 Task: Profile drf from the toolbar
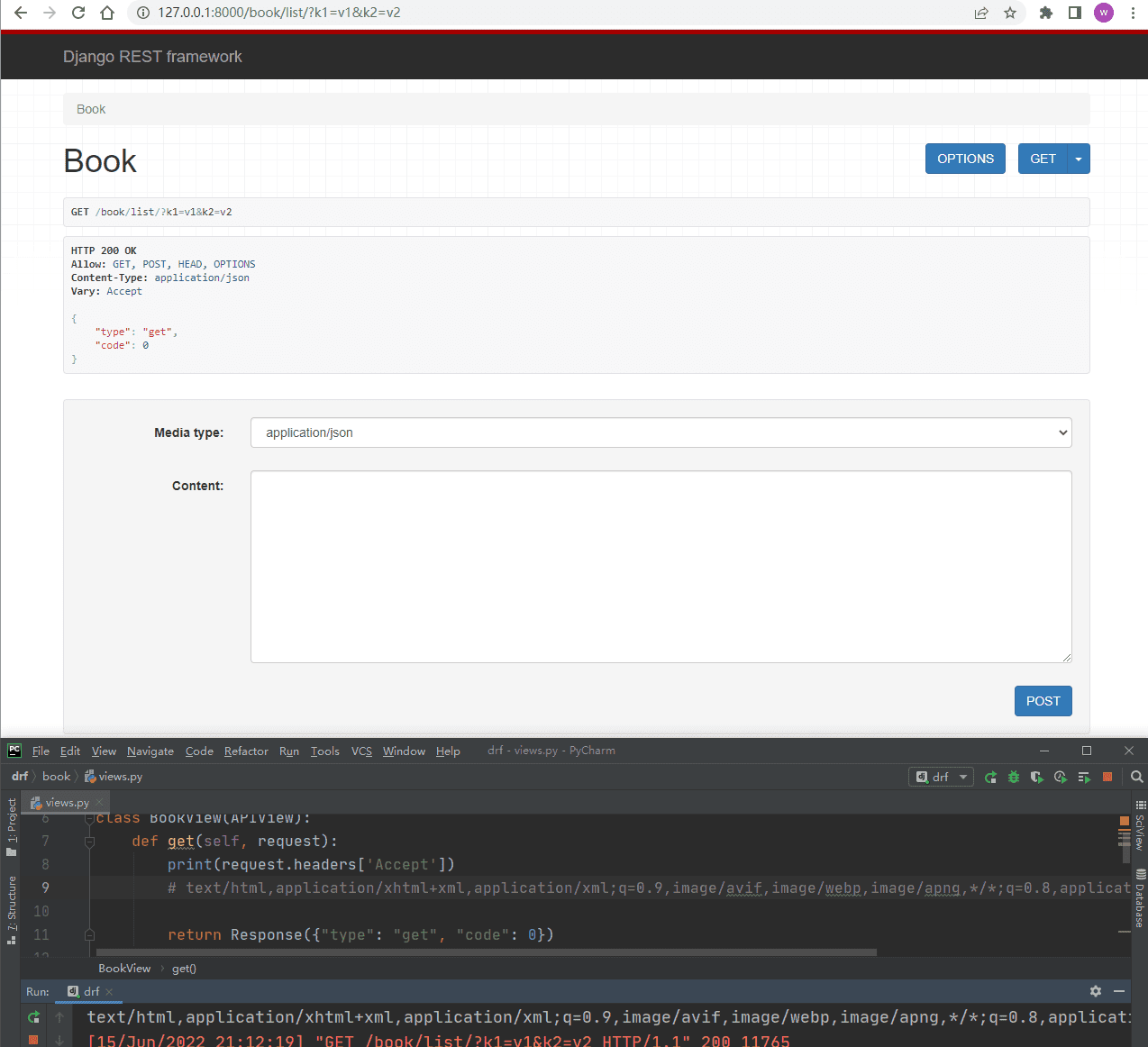coord(1061,777)
